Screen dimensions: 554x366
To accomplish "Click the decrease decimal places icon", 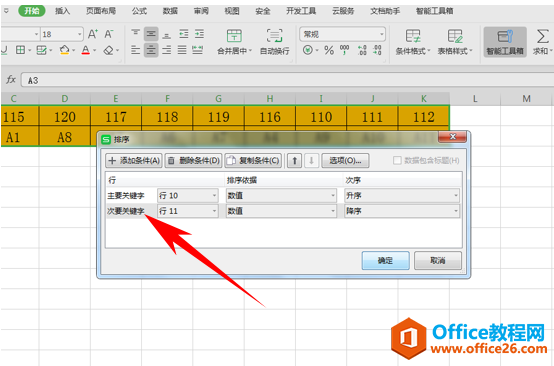I will coord(377,50).
